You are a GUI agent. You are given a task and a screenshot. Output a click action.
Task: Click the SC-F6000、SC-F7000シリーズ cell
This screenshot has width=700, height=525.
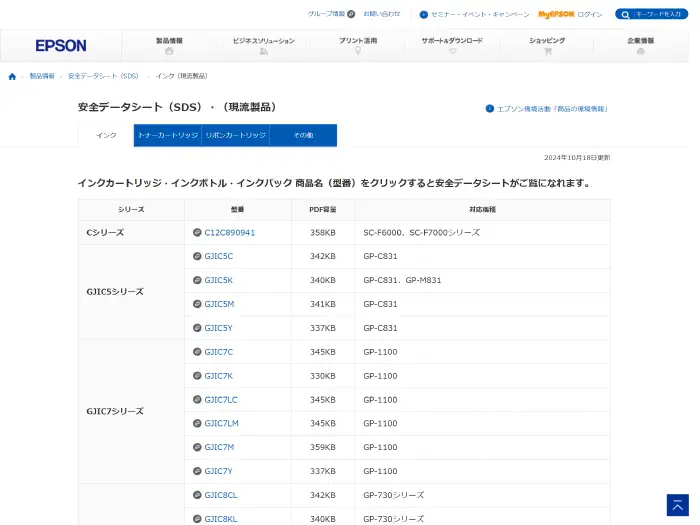click(x=483, y=233)
